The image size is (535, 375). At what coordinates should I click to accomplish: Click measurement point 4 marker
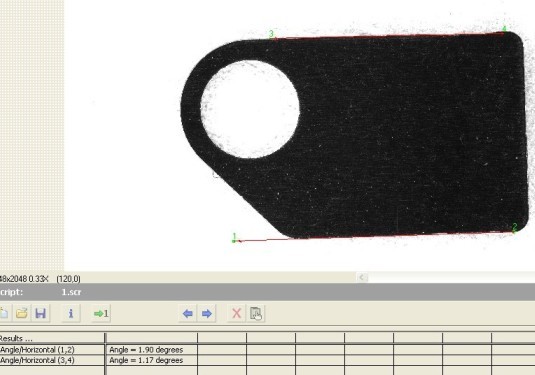503,32
